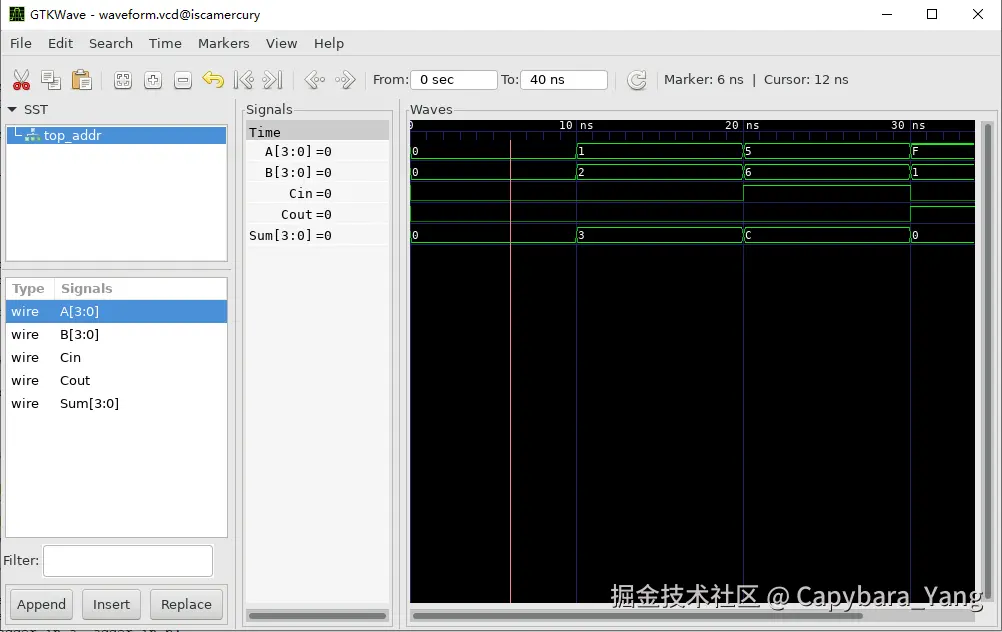The image size is (1002, 632).
Task: Click the Append button
Action: 41,604
